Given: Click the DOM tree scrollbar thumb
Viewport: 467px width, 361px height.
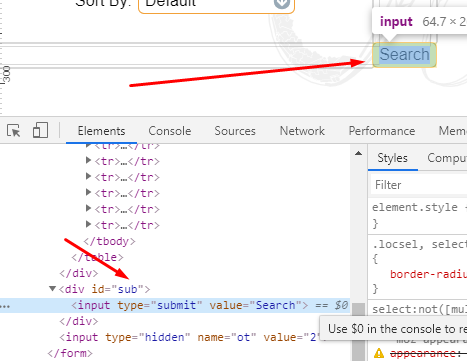Looking at the screenshot, I should click(359, 332).
